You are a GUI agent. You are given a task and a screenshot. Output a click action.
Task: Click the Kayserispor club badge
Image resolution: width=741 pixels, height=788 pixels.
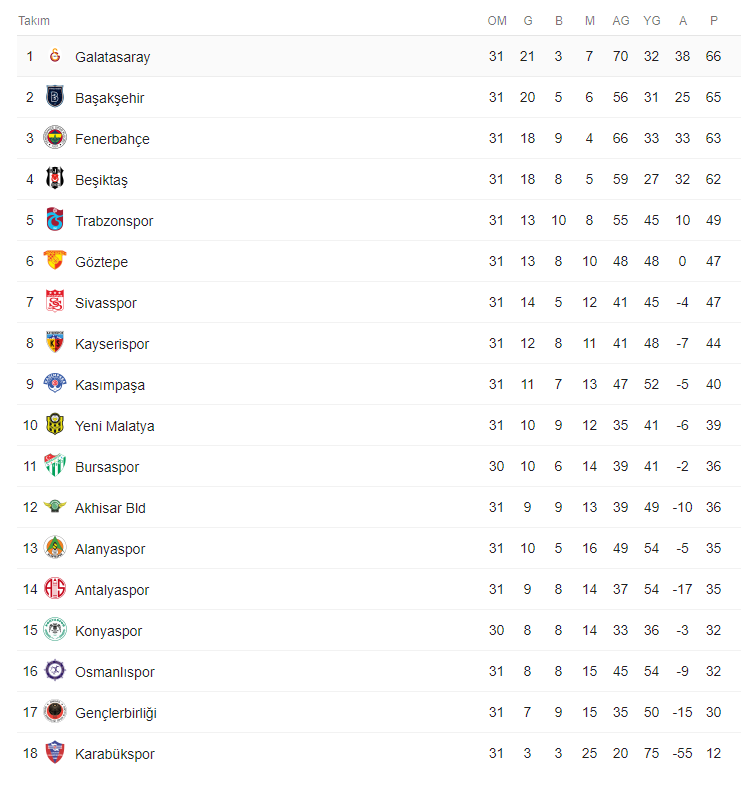[x=55, y=344]
